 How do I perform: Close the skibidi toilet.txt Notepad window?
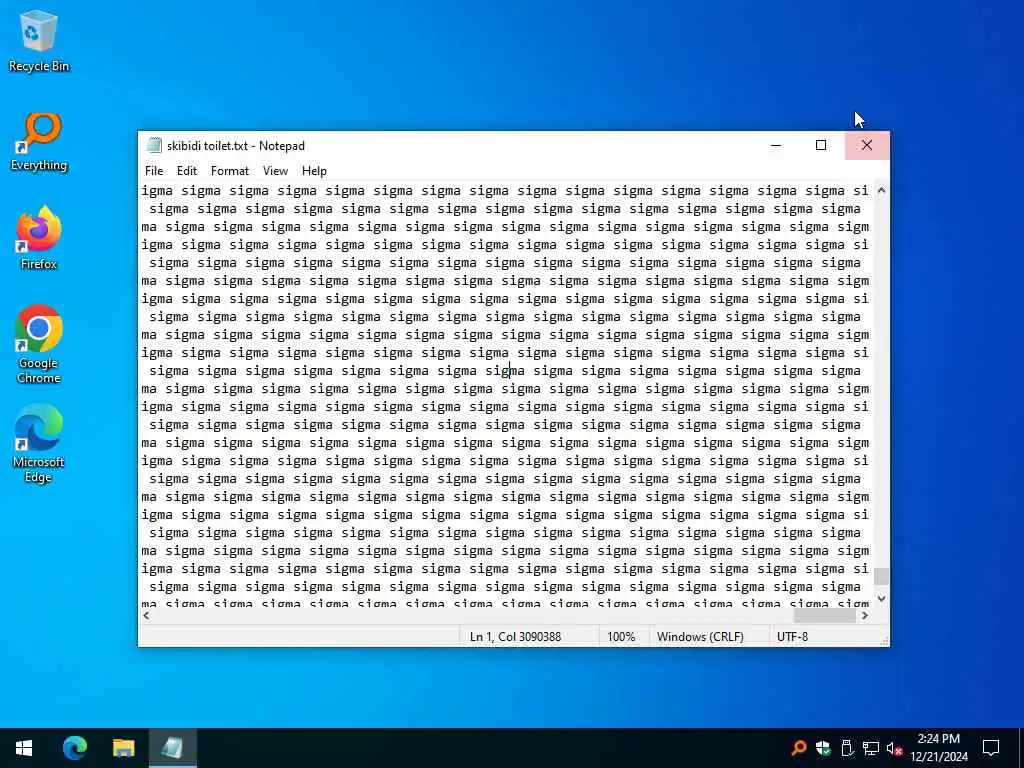click(867, 145)
